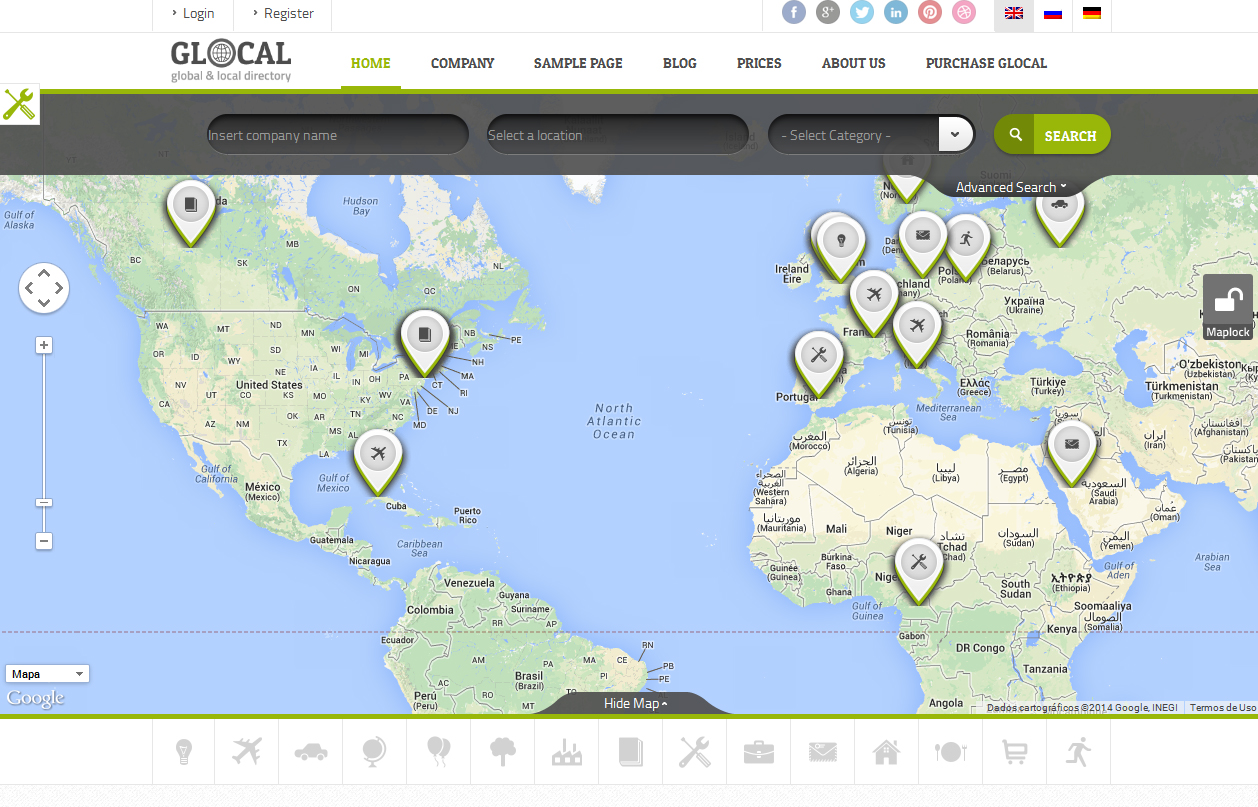Screen dimensions: 1258x807
Task: Click the Register link at the top
Action: pos(288,13)
